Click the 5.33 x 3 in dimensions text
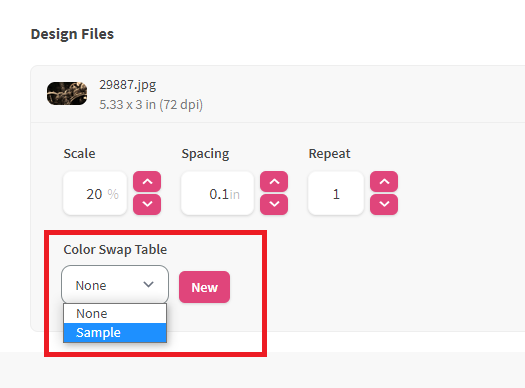The height and width of the screenshot is (388, 525). click(x=151, y=105)
